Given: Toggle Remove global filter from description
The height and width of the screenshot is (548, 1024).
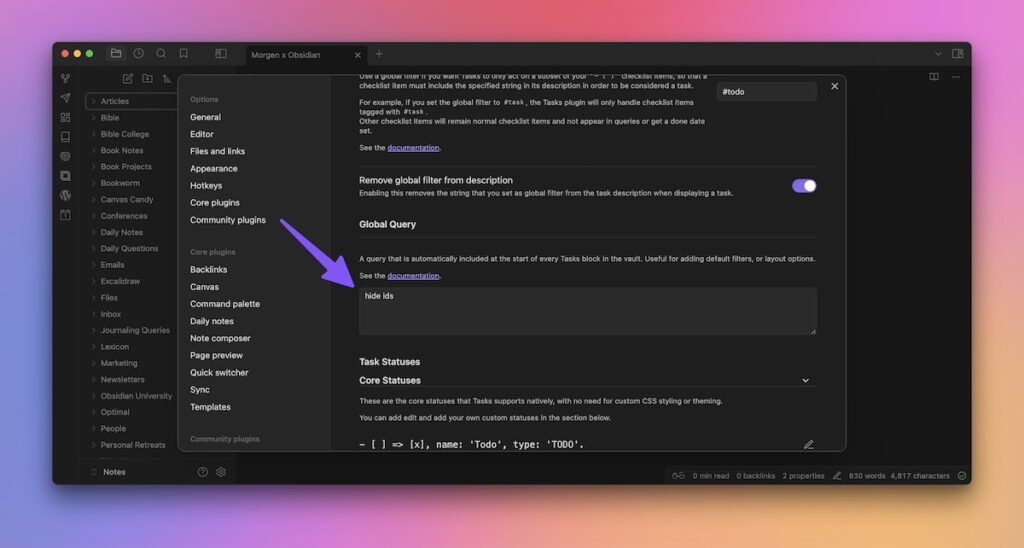Looking at the screenshot, I should [x=804, y=185].
